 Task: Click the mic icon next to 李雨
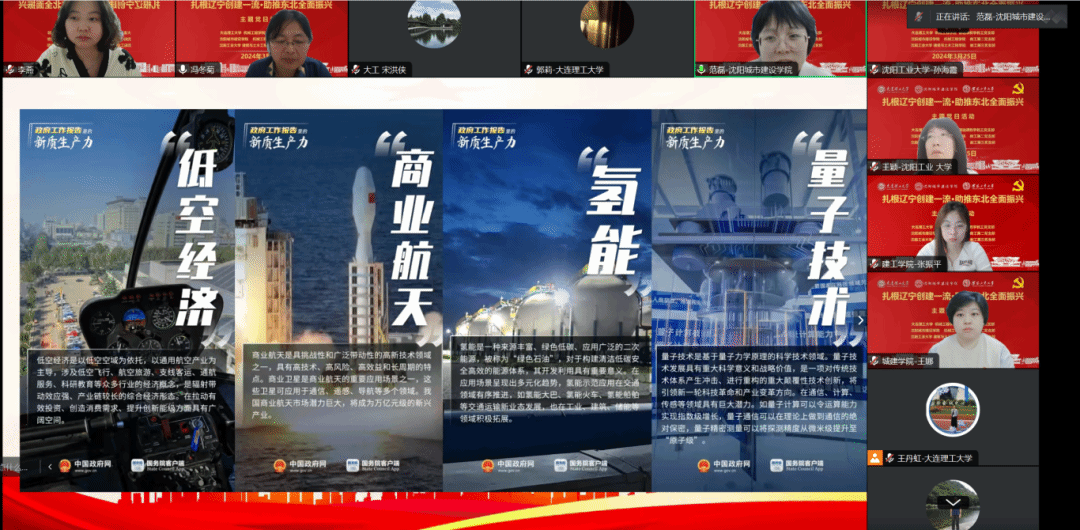pos(9,70)
